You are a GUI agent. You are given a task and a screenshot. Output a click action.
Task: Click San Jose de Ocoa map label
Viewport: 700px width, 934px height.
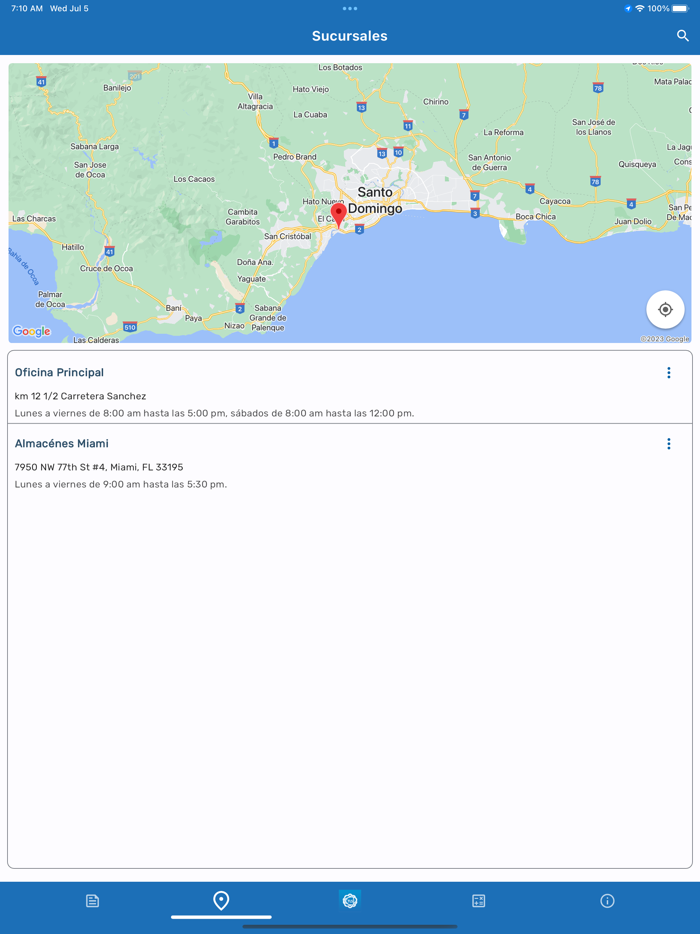90,170
